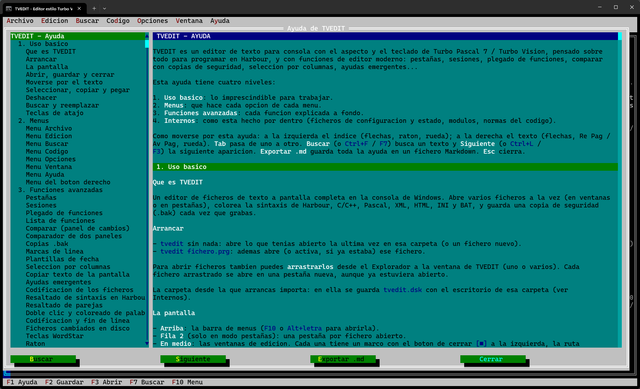640x389 pixels.
Task: Open the Opciones menu
Action: (x=152, y=20)
